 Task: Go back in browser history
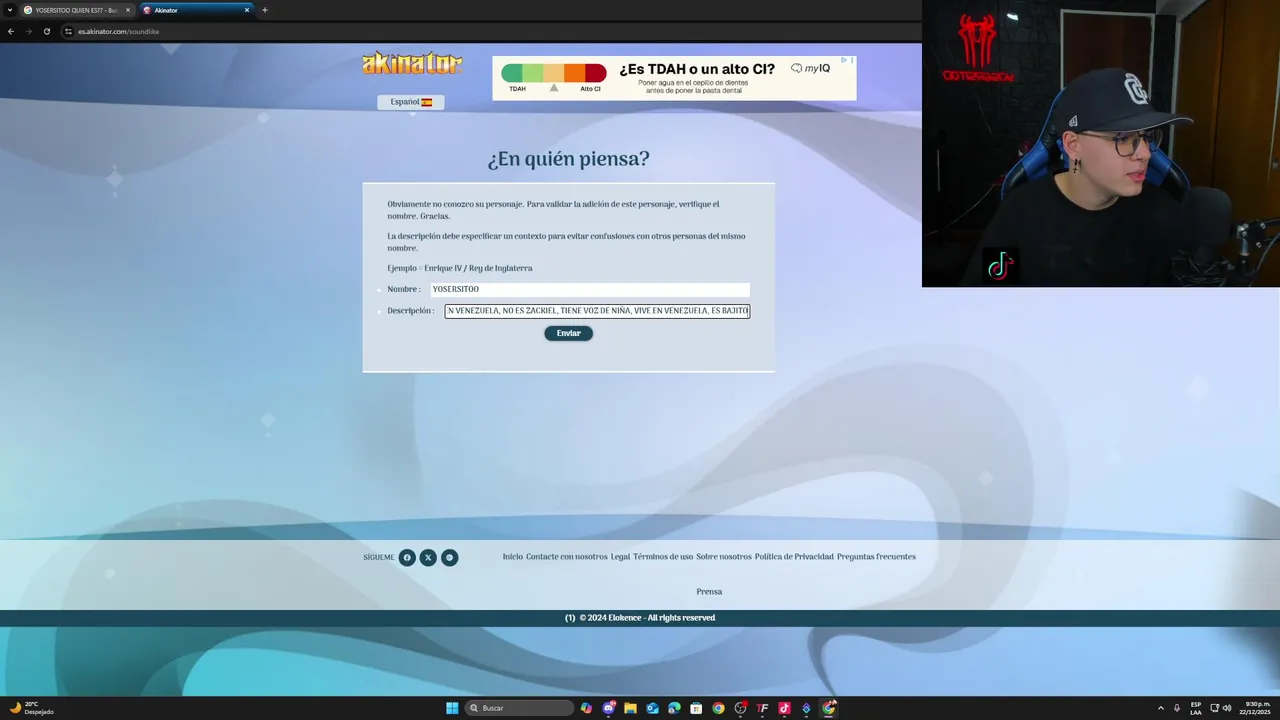(11, 31)
